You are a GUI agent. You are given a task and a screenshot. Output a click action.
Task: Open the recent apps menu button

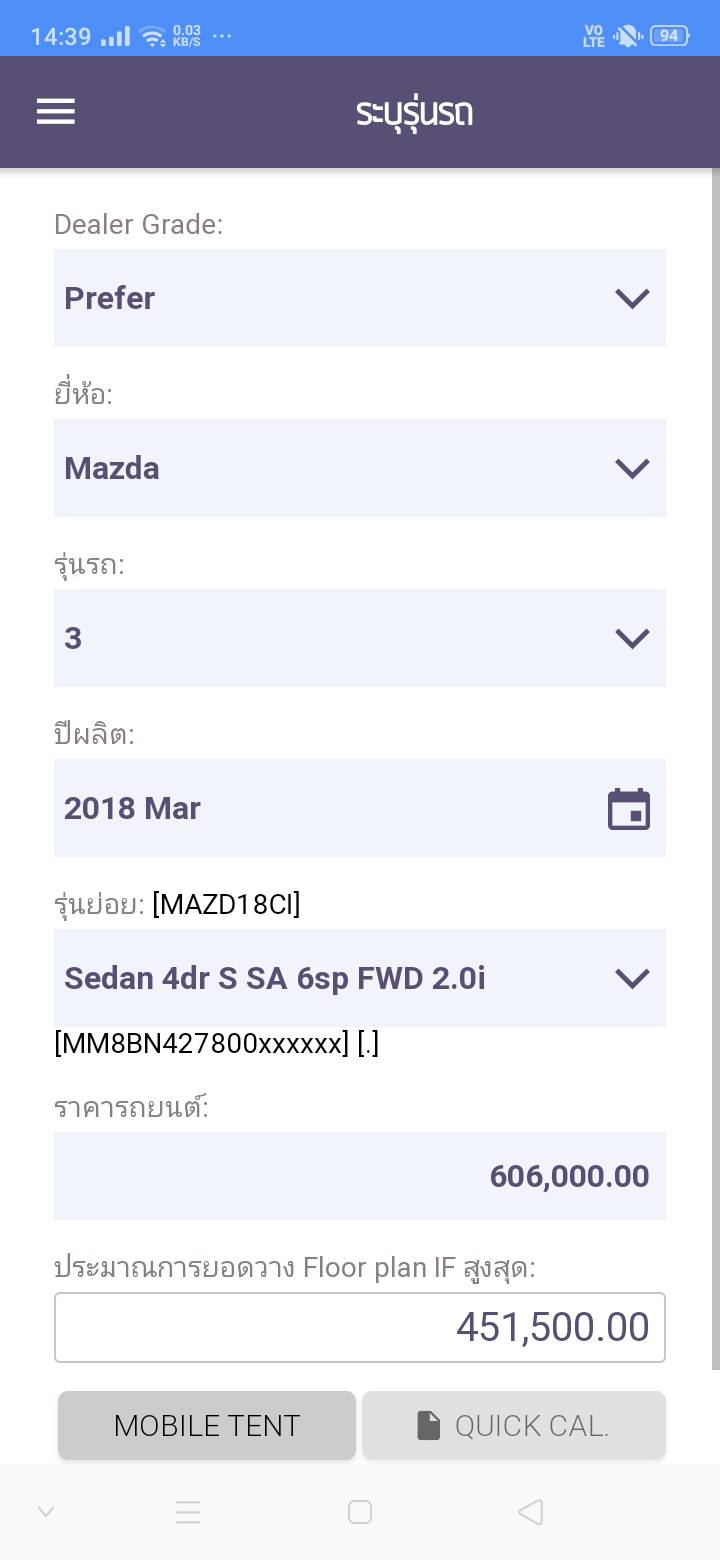[x=188, y=1512]
